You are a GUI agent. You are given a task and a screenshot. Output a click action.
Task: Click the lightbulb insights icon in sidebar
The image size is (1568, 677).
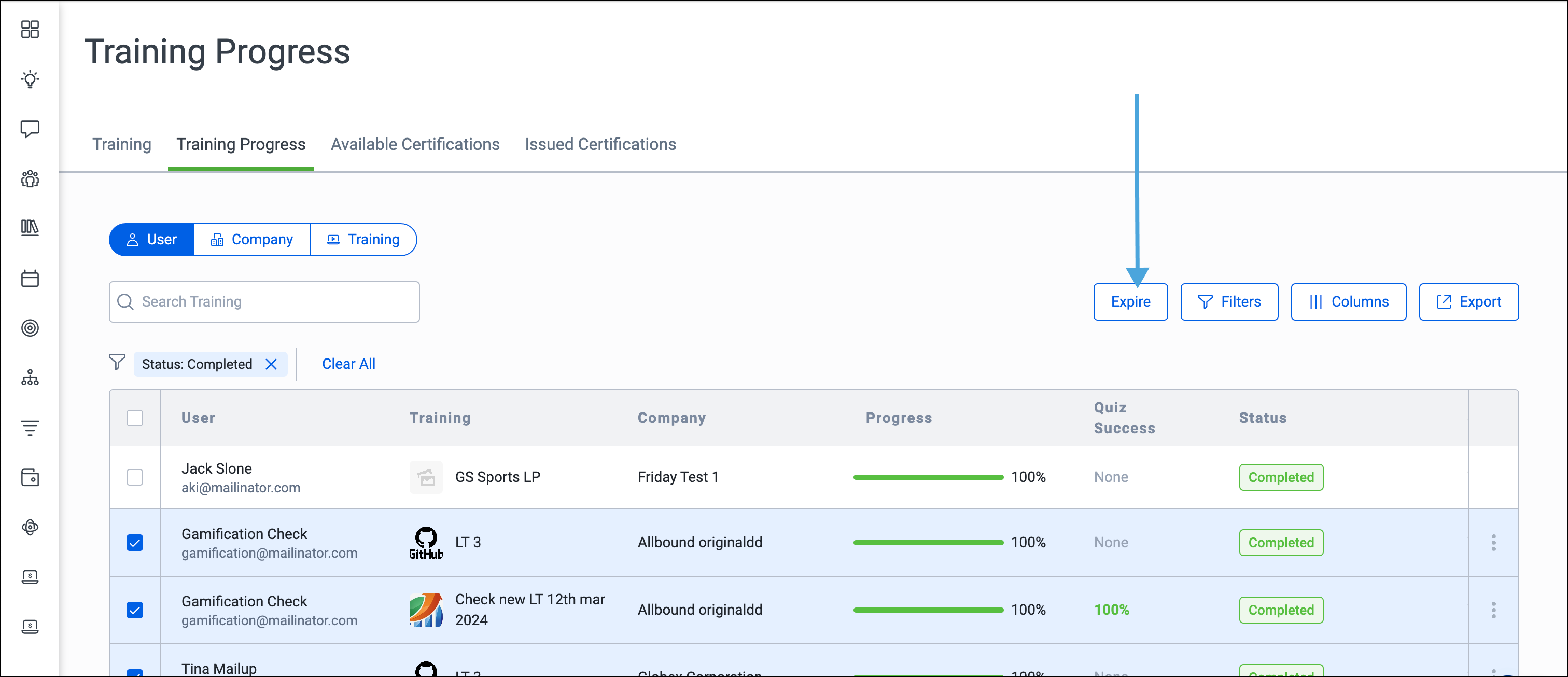[30, 79]
